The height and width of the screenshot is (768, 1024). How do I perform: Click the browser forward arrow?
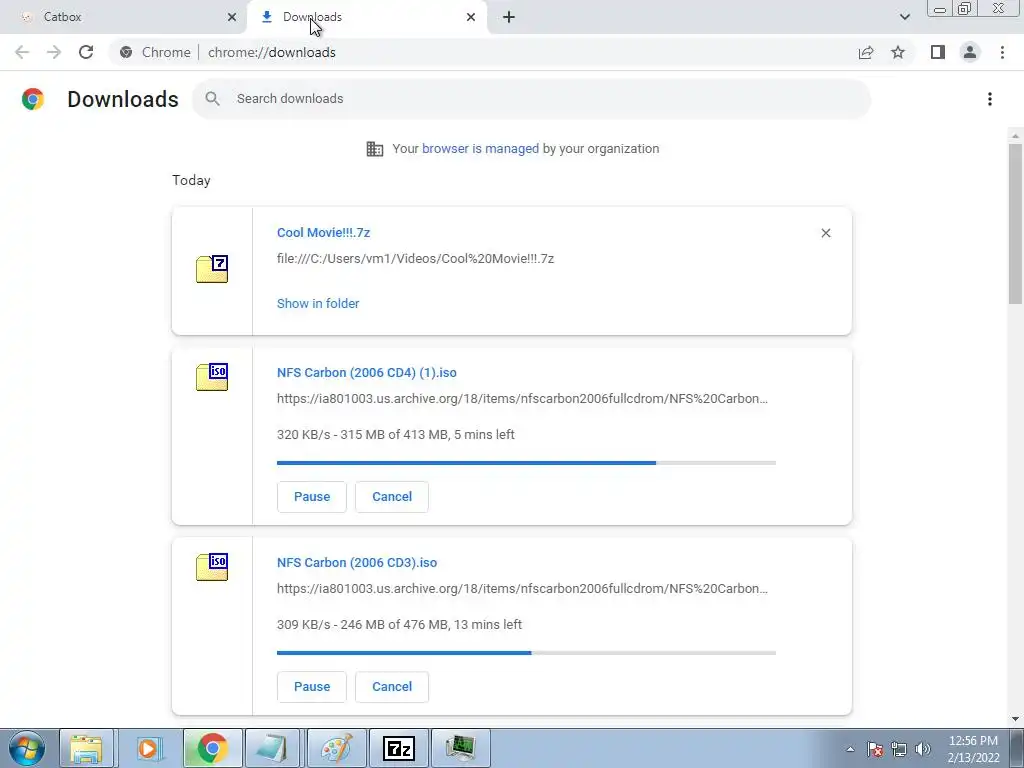(x=54, y=52)
